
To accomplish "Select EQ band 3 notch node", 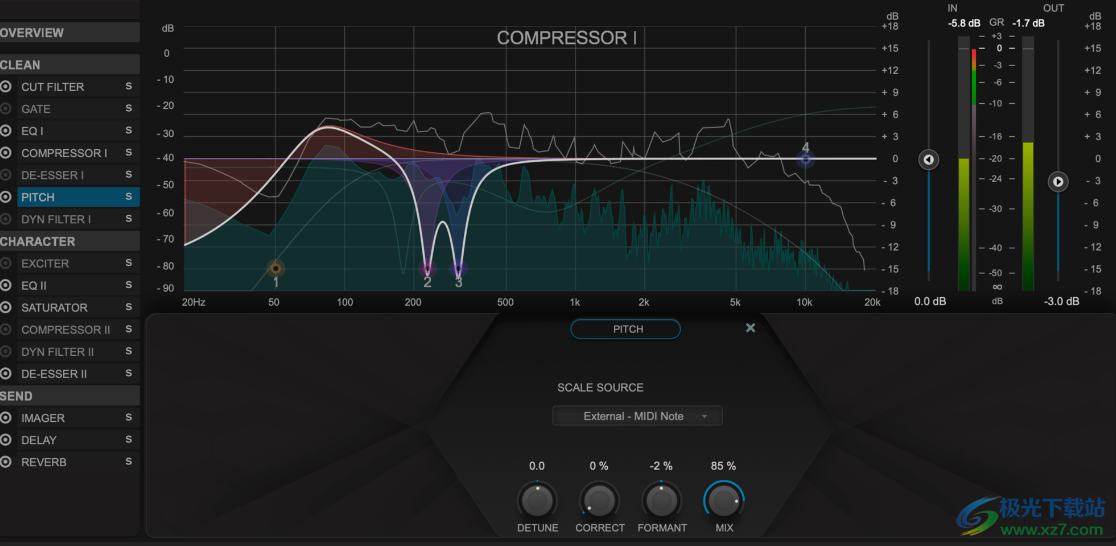I will pyautogui.click(x=459, y=269).
